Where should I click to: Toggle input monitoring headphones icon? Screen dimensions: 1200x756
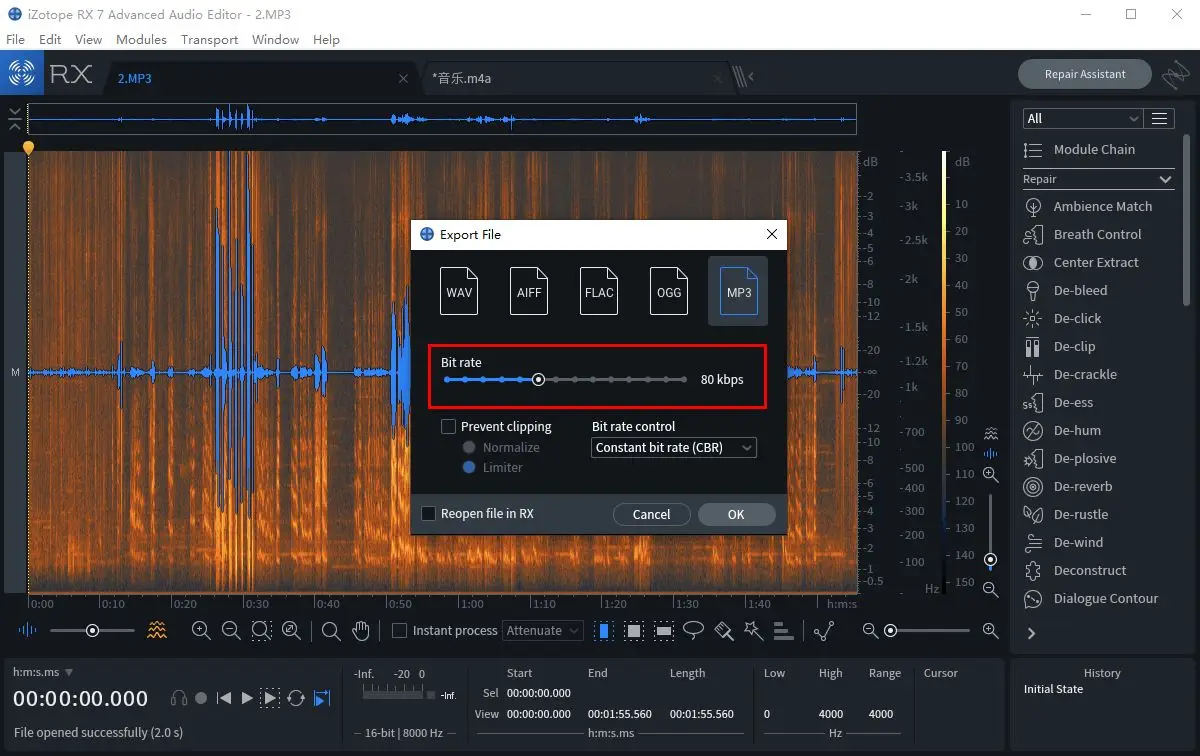179,698
